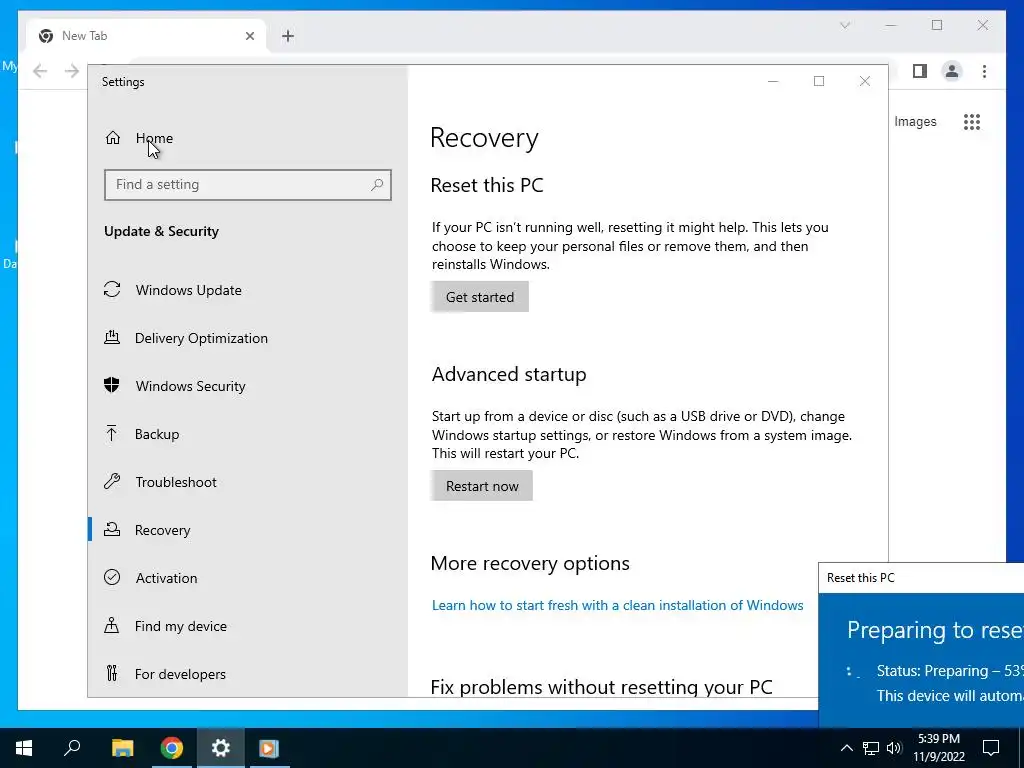Click the Recovery page heading
The width and height of the screenshot is (1024, 768).
click(x=484, y=138)
